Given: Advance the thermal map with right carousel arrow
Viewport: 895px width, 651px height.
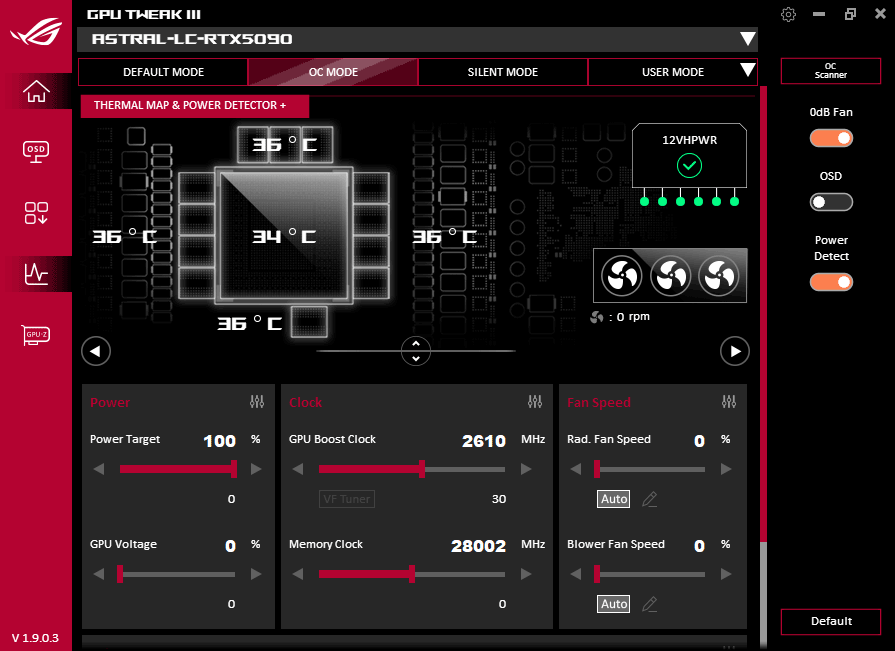Looking at the screenshot, I should coord(735,351).
